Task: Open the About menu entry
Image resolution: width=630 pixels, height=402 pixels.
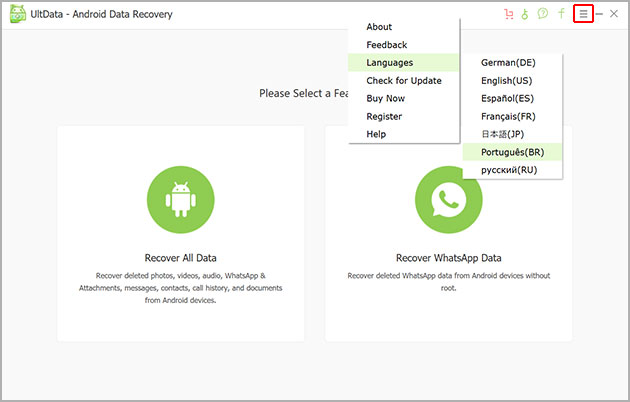Action: point(403,27)
